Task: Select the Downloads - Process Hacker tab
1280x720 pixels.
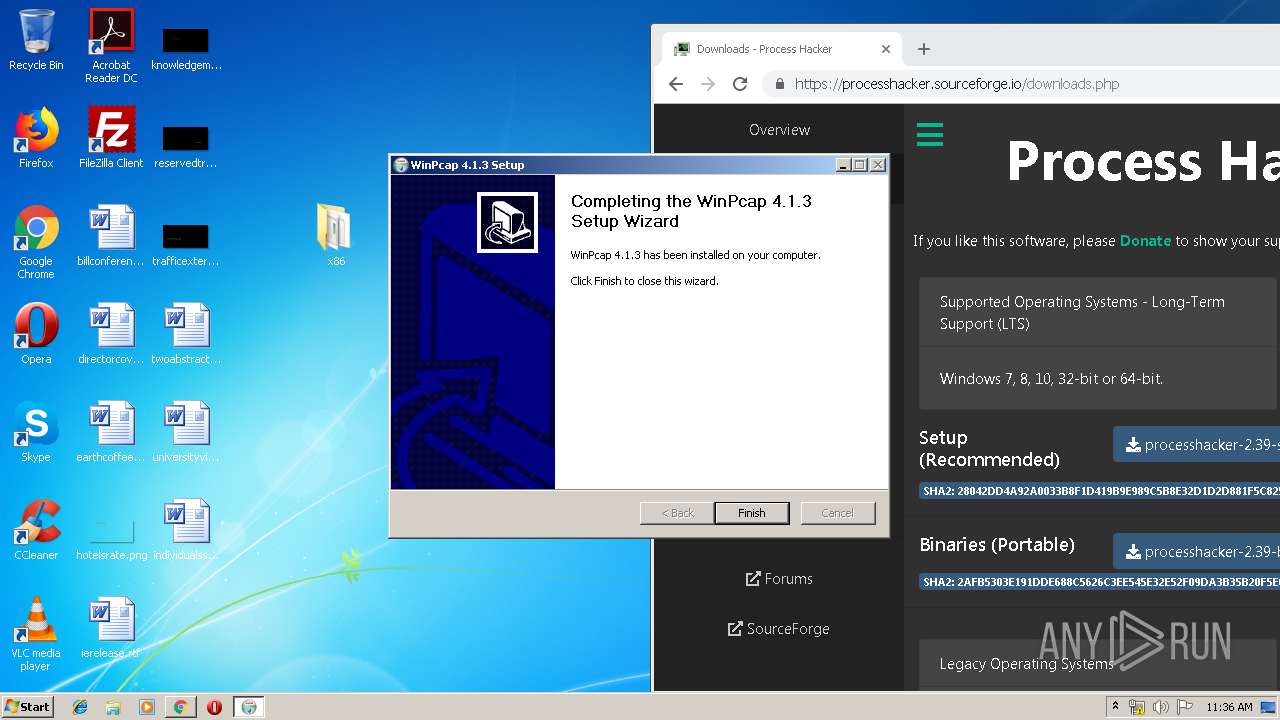Action: [782, 49]
